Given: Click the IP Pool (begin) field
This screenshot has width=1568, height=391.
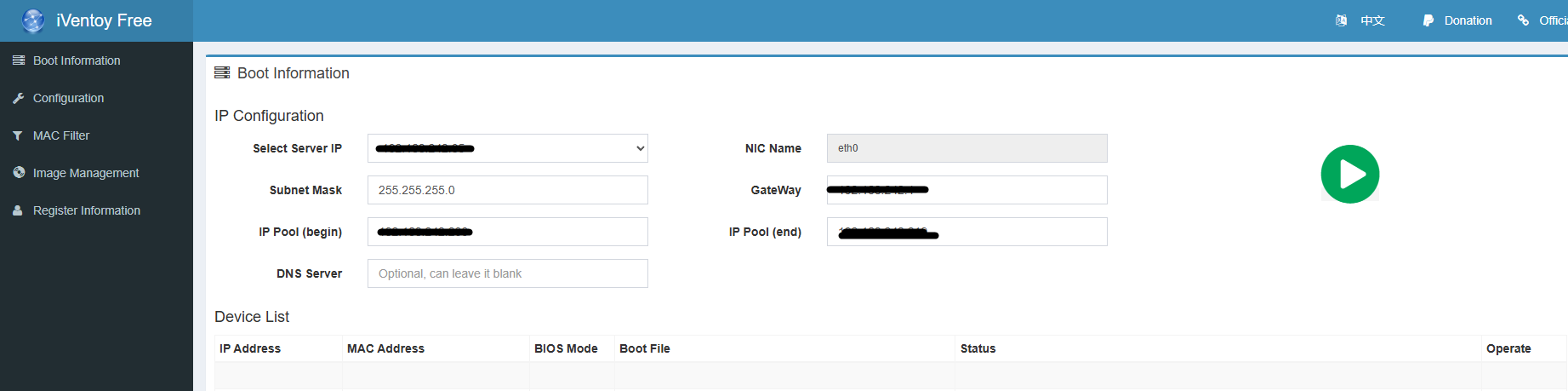Looking at the screenshot, I should click(507, 232).
